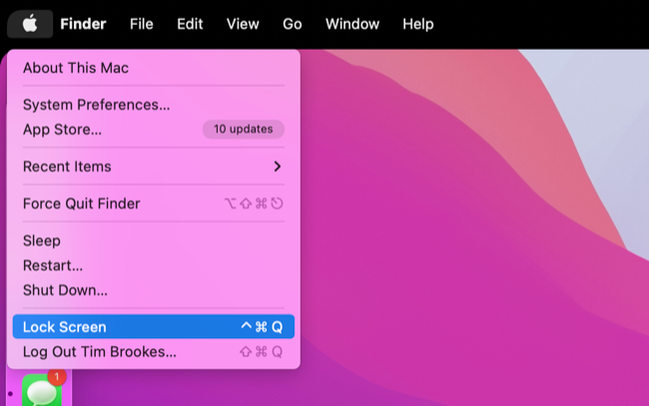Open the Finder menu in menu bar

point(83,24)
